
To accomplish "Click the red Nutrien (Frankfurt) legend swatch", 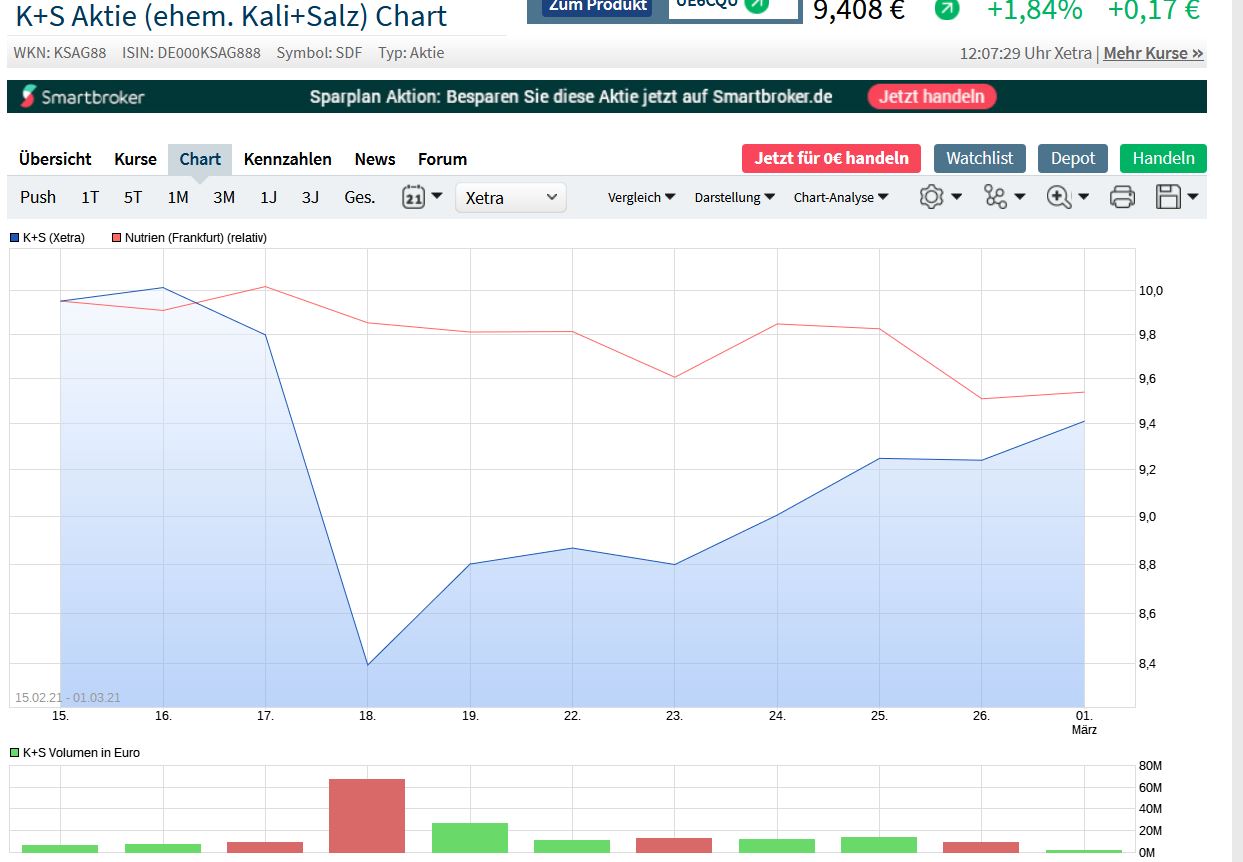I will (x=116, y=238).
